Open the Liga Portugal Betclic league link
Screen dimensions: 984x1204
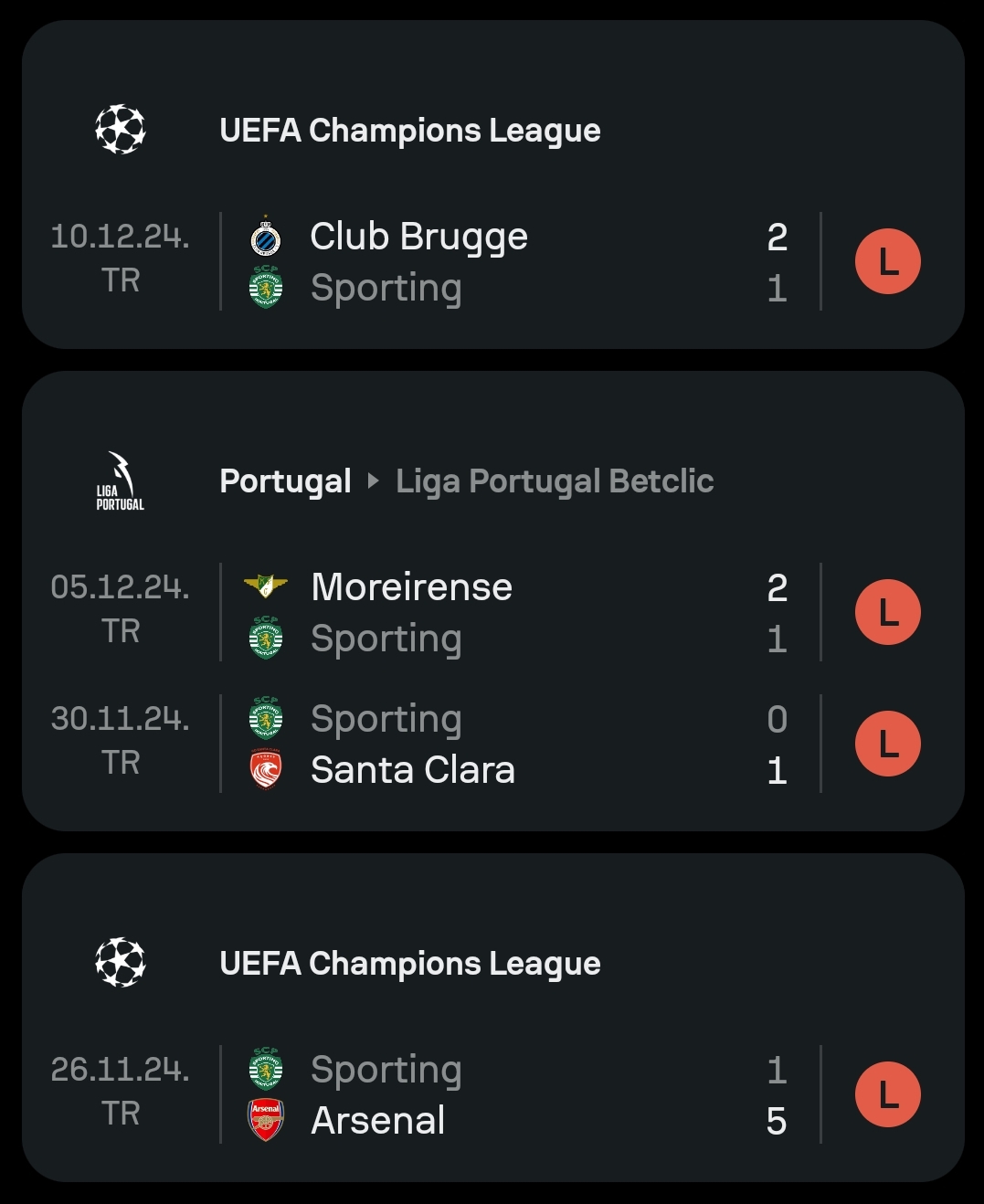555,481
